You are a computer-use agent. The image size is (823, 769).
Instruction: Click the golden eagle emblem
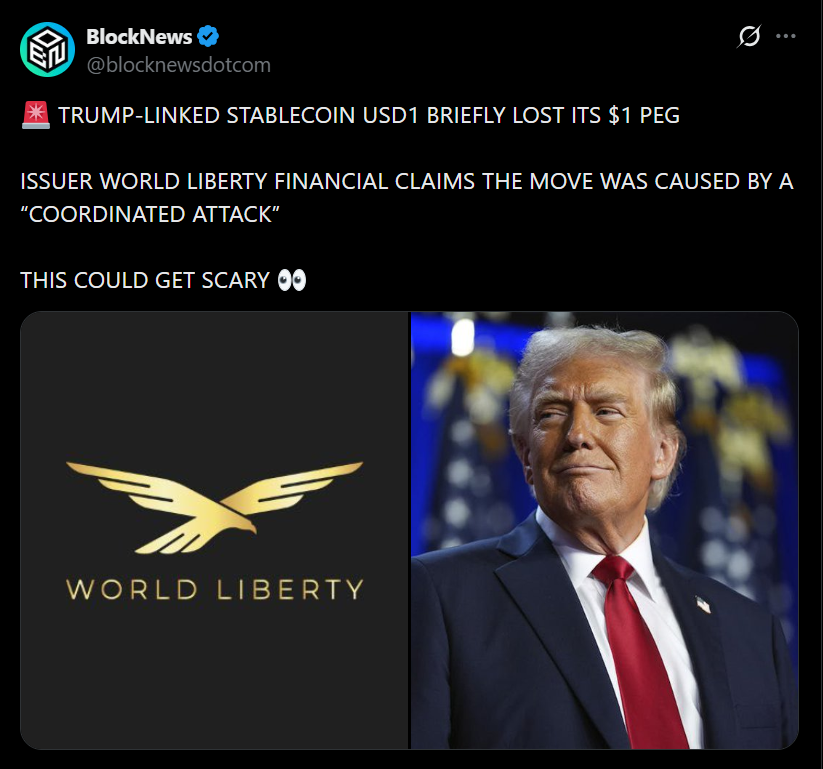(x=215, y=507)
